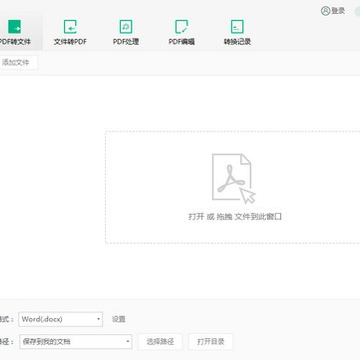Switch to the 文件转PDF tab label

pos(70,42)
